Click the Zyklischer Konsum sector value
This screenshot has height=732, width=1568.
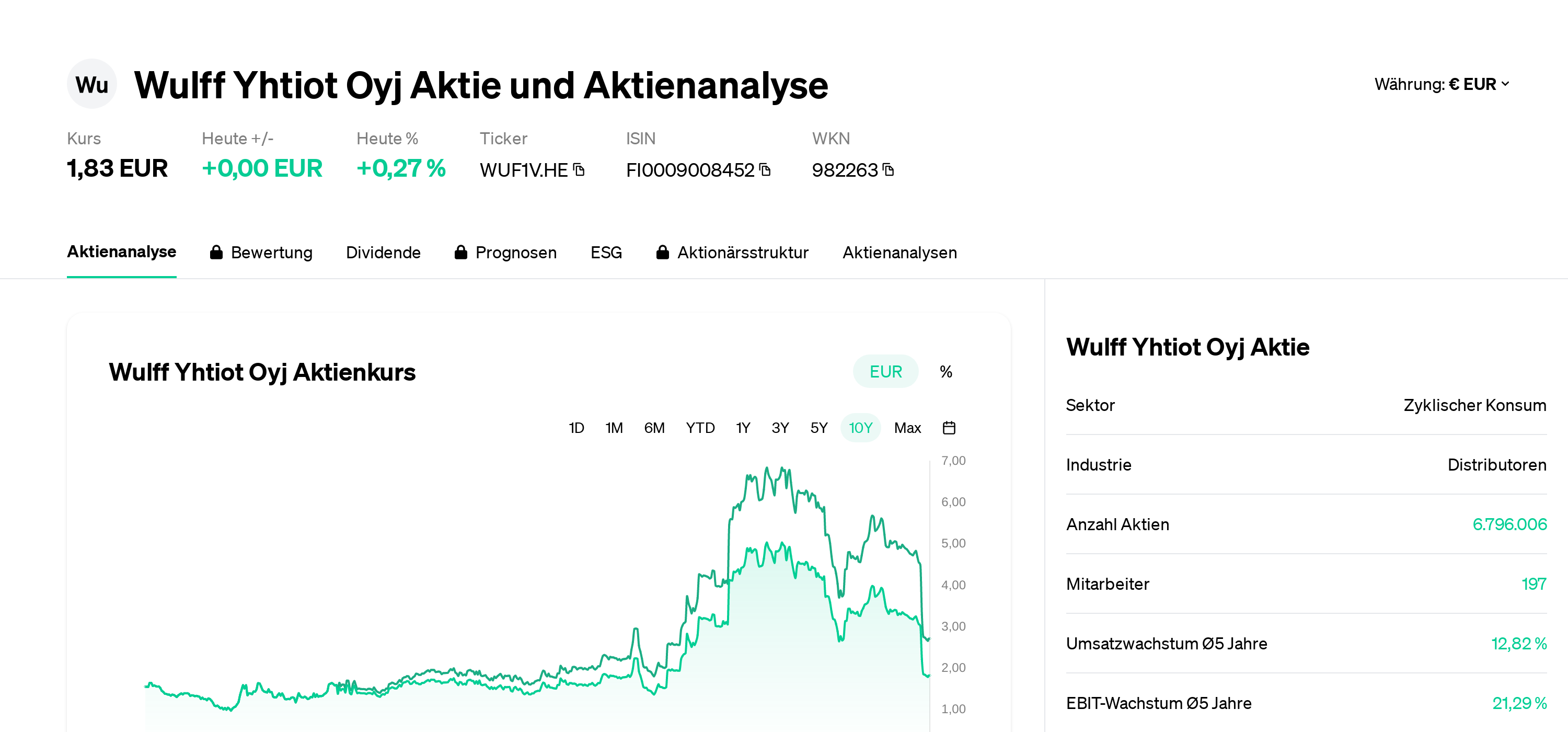[1475, 405]
